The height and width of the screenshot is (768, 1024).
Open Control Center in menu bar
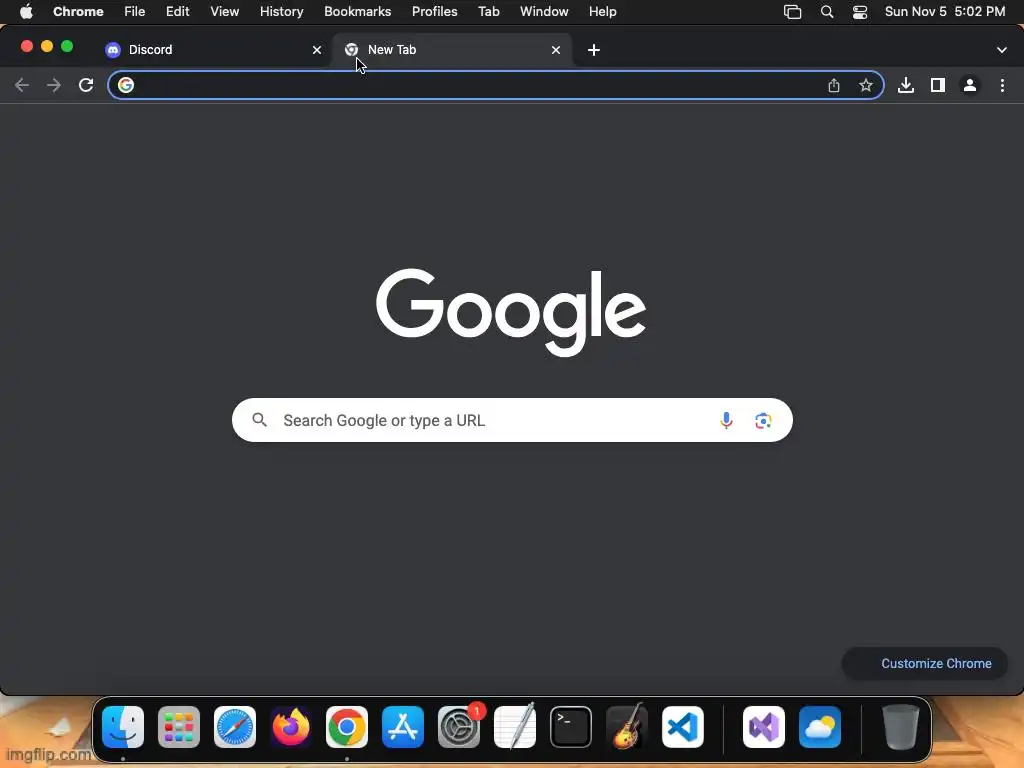point(859,12)
